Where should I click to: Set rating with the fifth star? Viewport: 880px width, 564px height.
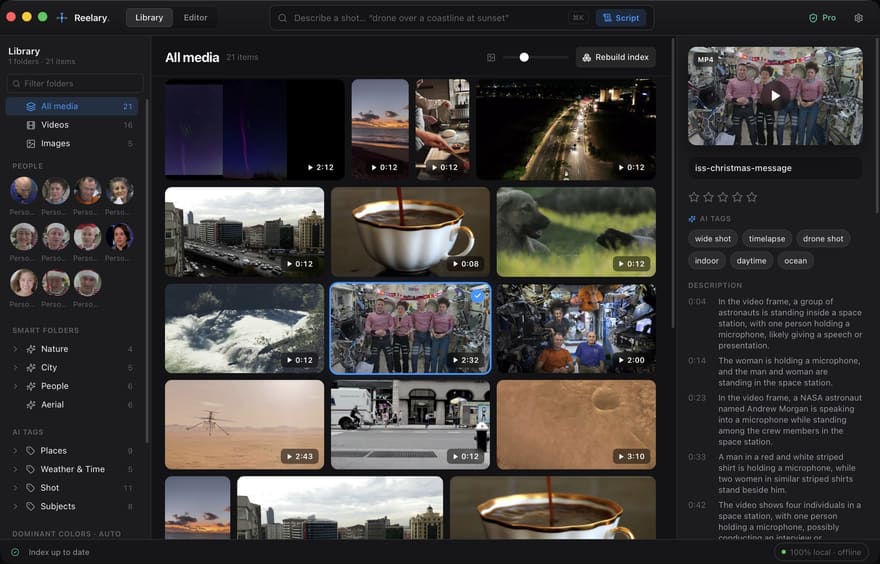pos(752,197)
